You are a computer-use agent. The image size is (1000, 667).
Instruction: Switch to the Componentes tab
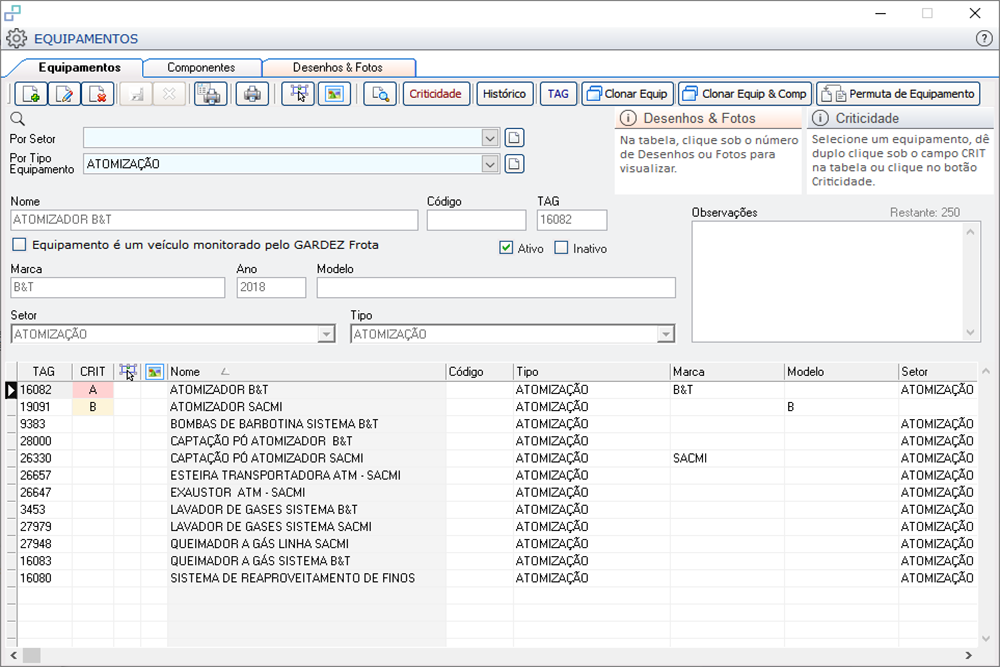pos(201,68)
